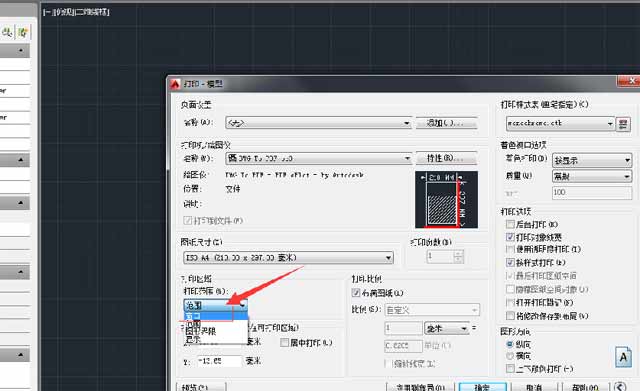Open the 着色打印 dropdown

click(x=592, y=160)
